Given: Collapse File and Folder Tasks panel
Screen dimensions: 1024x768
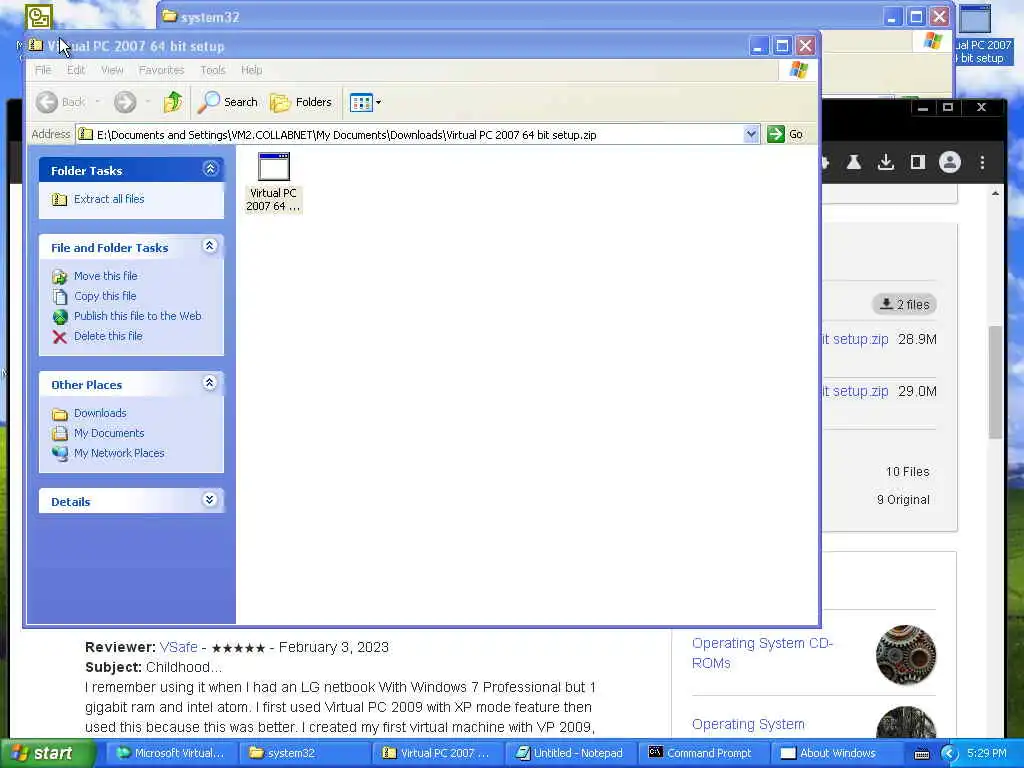Looking at the screenshot, I should click(210, 246).
